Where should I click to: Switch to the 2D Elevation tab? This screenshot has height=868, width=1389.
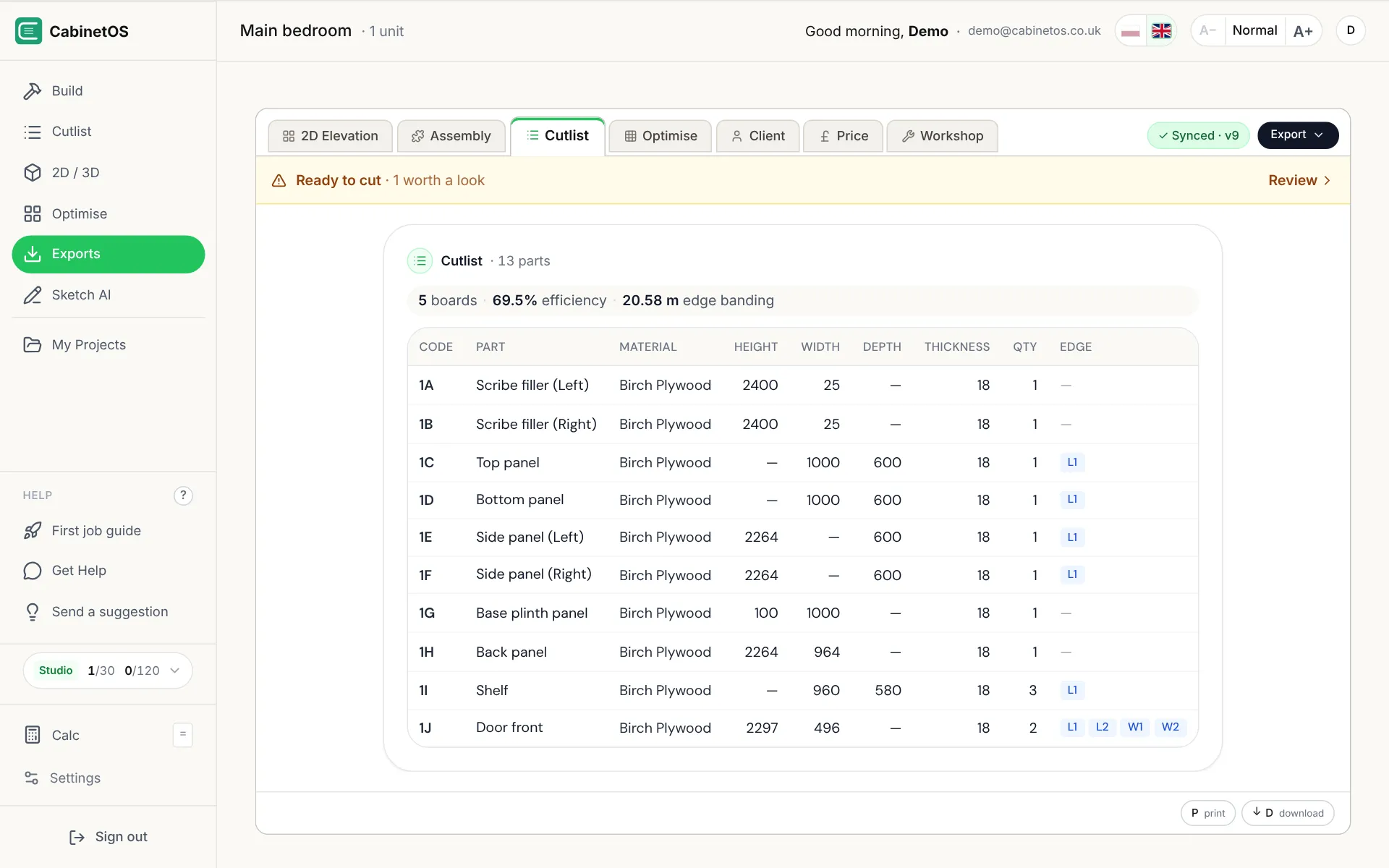(x=331, y=136)
